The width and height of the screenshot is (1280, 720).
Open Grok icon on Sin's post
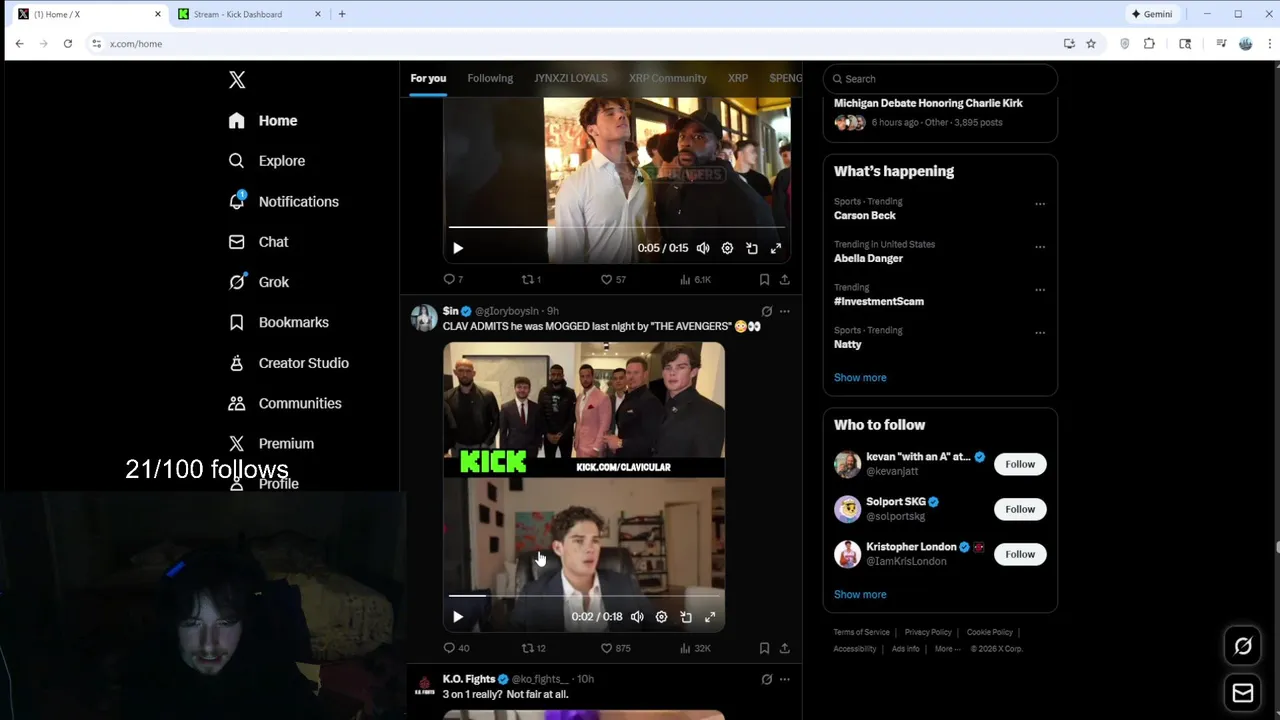767,311
